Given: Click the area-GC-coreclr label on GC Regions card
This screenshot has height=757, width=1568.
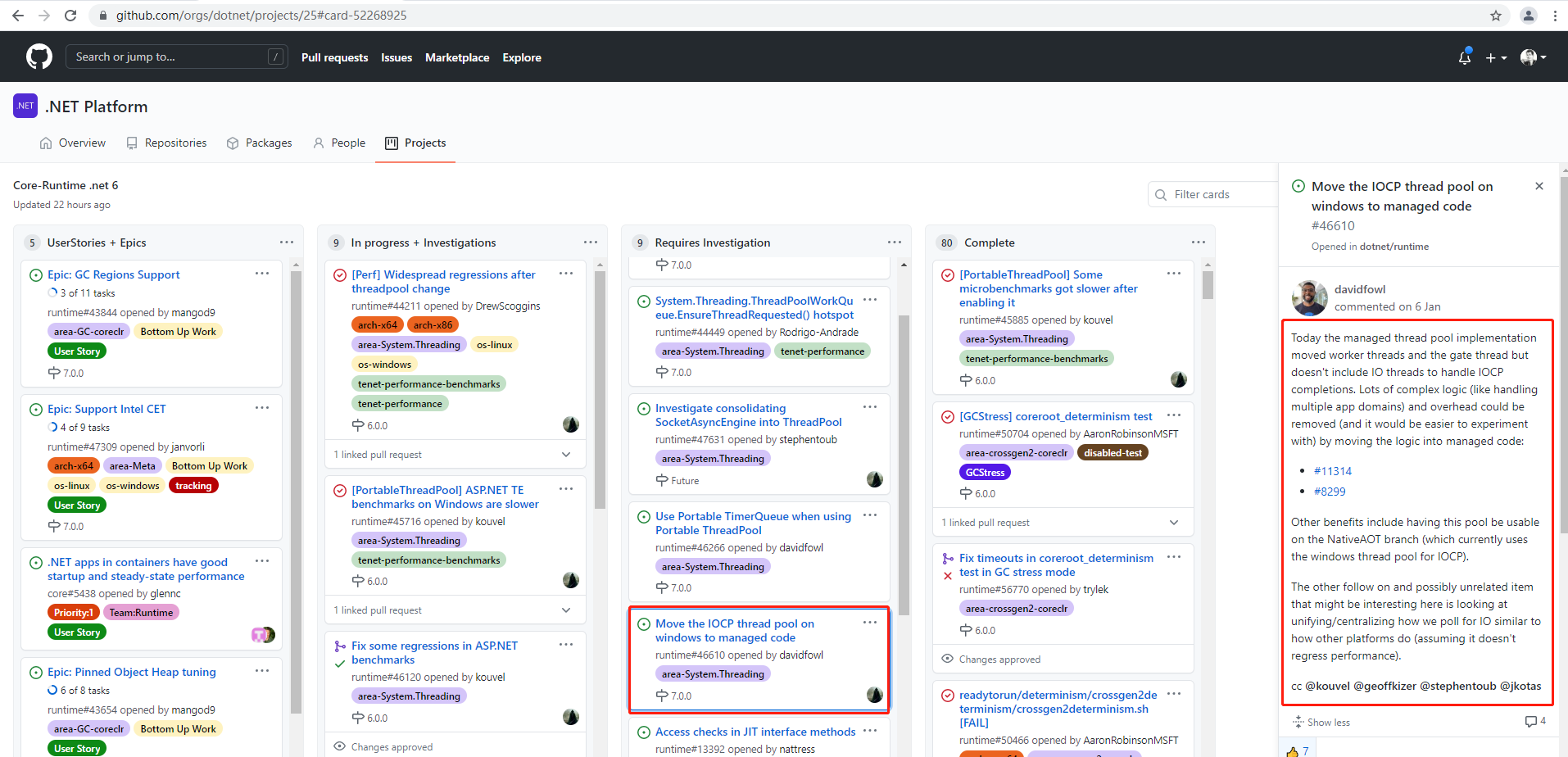Looking at the screenshot, I should pos(88,332).
